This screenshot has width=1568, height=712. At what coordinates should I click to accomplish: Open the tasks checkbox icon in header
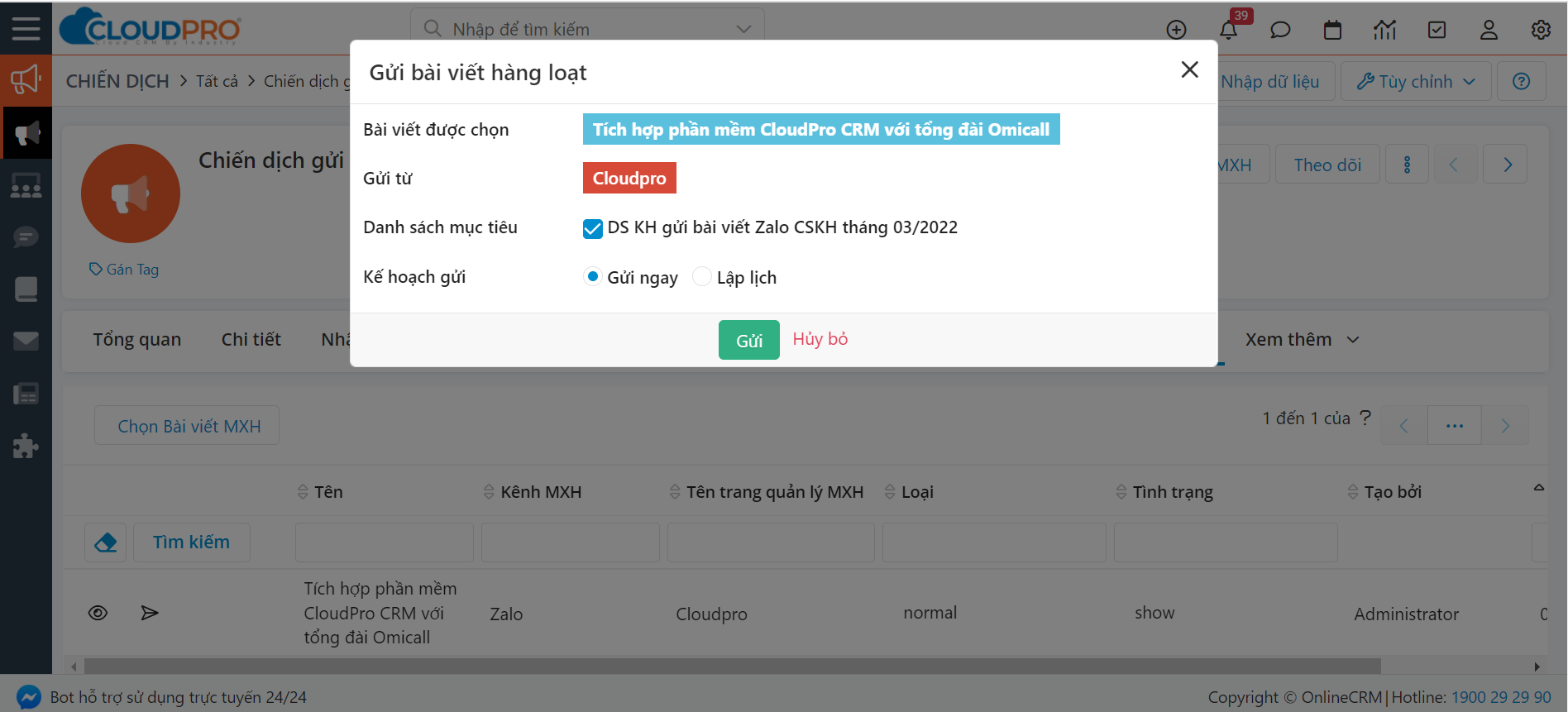point(1437,30)
